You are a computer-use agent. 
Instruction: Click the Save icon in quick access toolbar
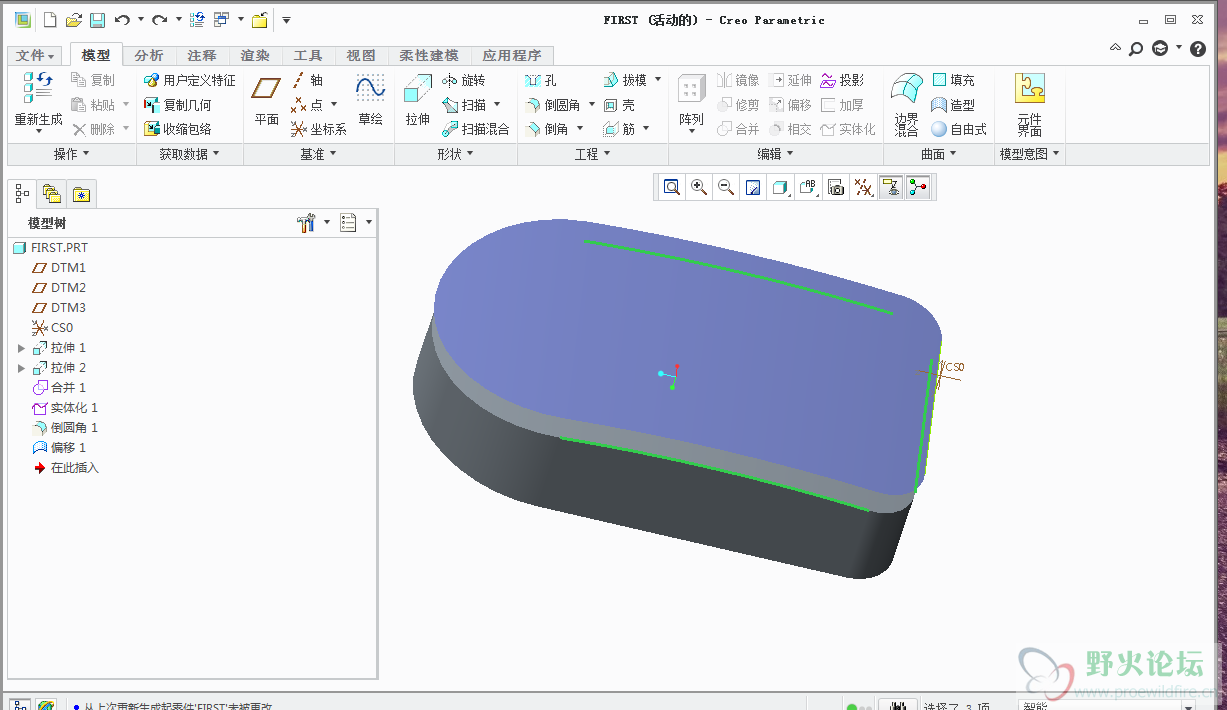[x=97, y=20]
